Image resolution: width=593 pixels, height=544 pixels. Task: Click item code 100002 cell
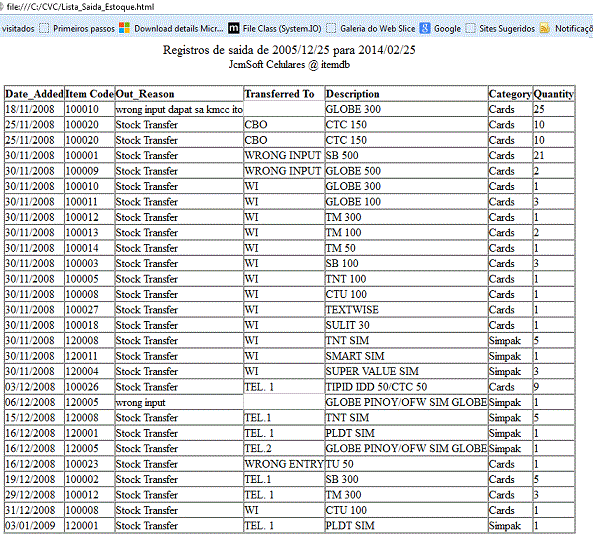point(90,480)
